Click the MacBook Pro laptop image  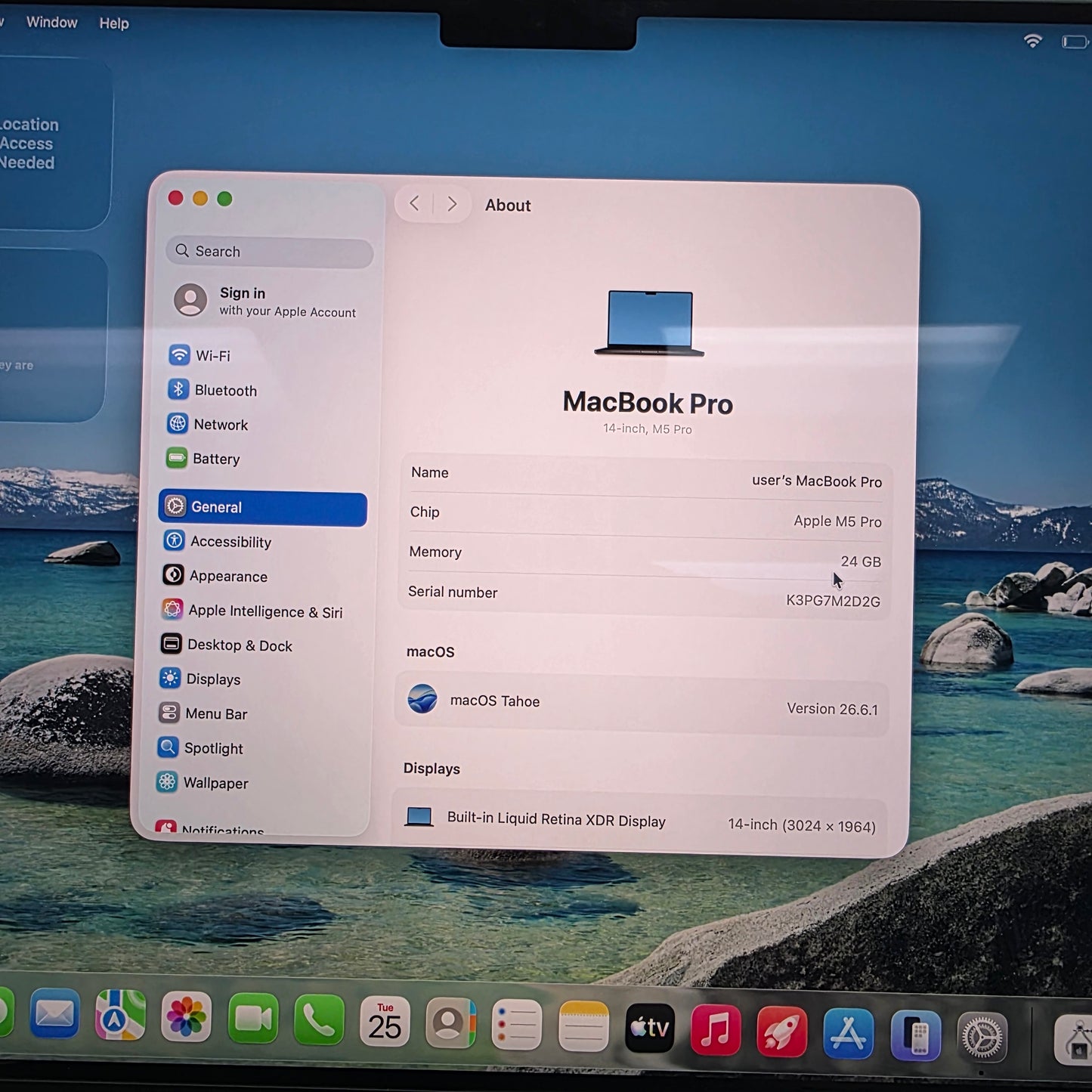point(650,323)
